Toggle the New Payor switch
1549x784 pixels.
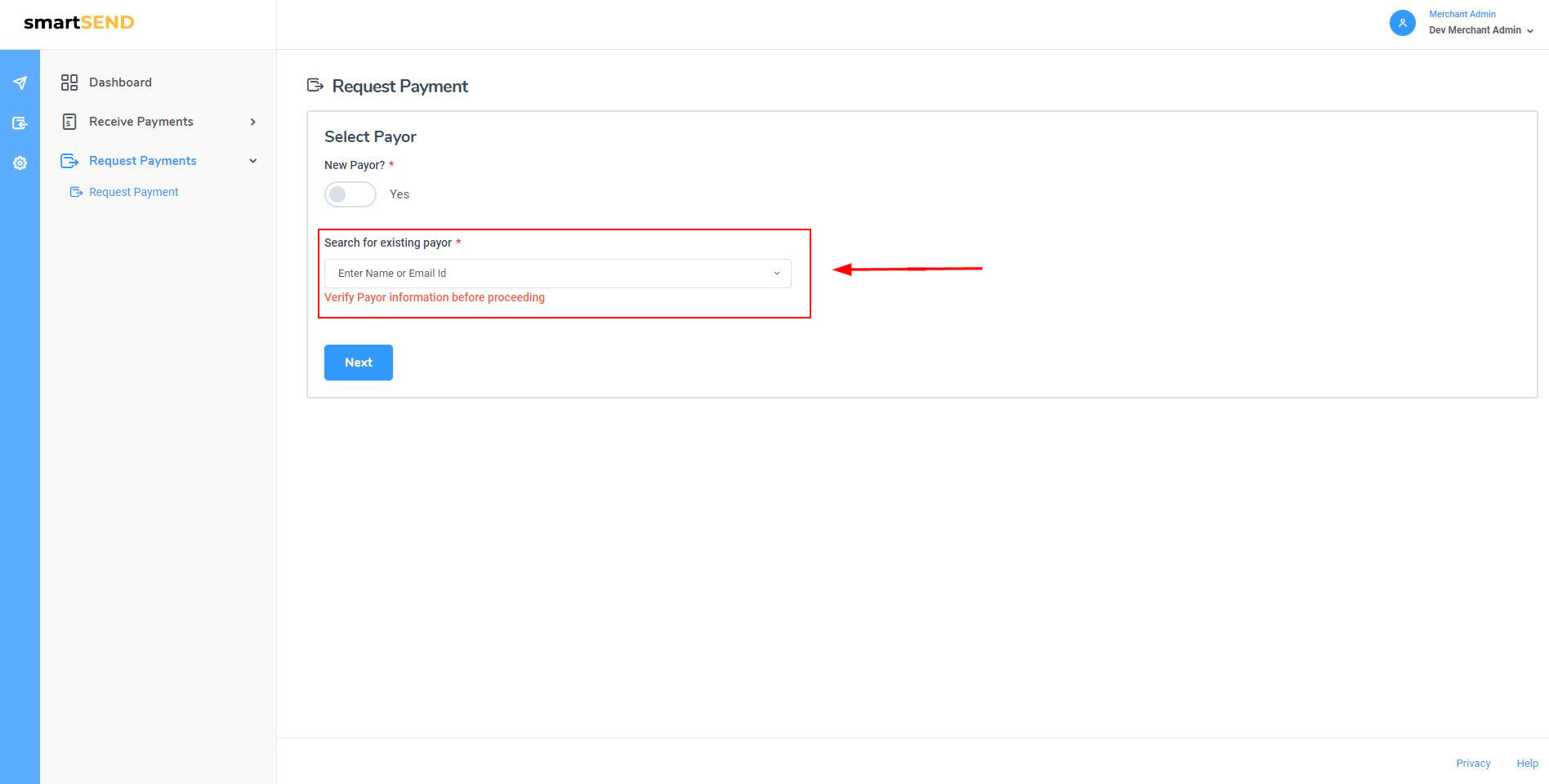click(350, 194)
